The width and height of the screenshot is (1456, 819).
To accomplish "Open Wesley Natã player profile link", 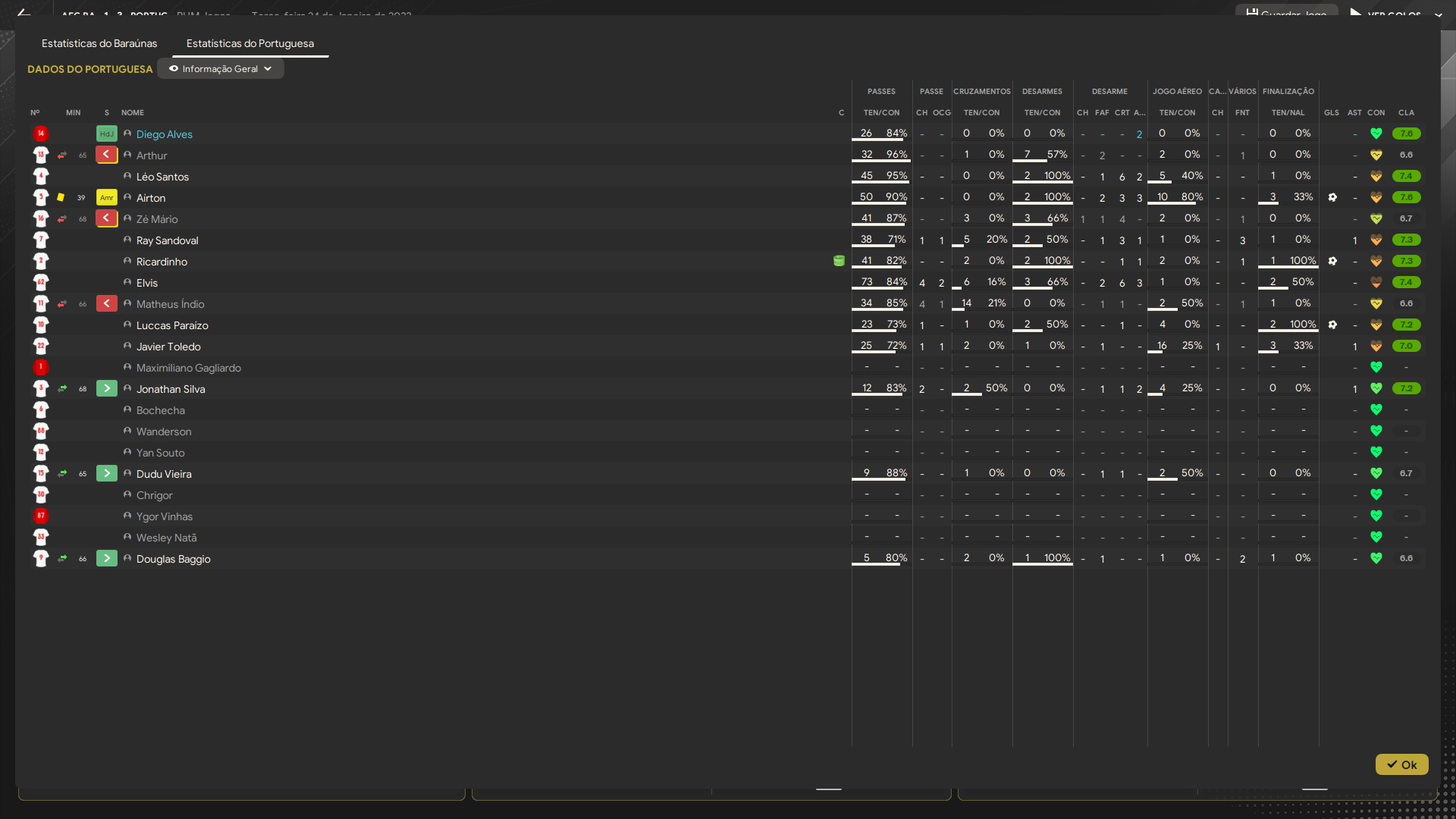I will [x=166, y=538].
